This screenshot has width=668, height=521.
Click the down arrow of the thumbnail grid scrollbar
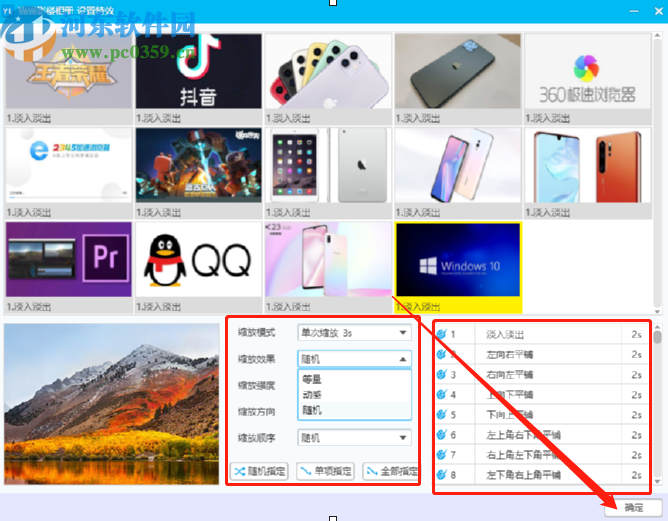click(x=657, y=311)
